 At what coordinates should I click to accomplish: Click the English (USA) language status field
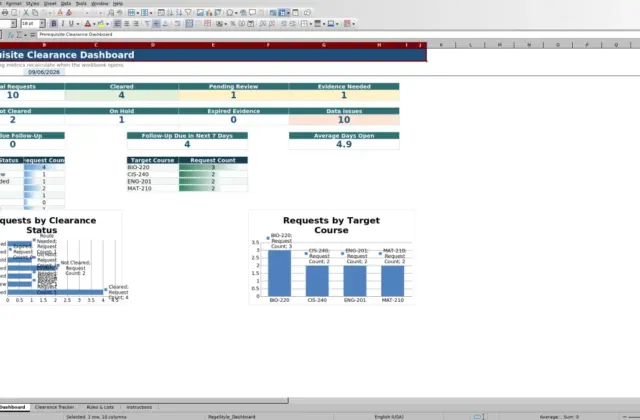coord(389,417)
